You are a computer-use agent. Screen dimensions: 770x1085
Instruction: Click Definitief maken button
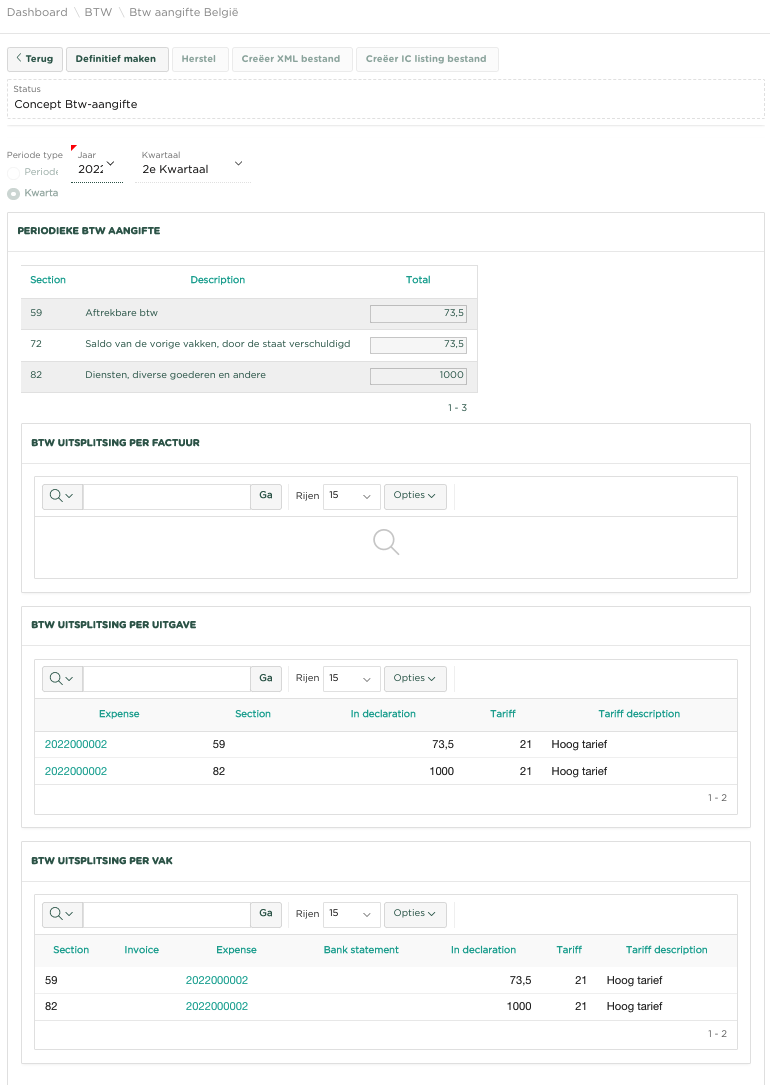117,59
